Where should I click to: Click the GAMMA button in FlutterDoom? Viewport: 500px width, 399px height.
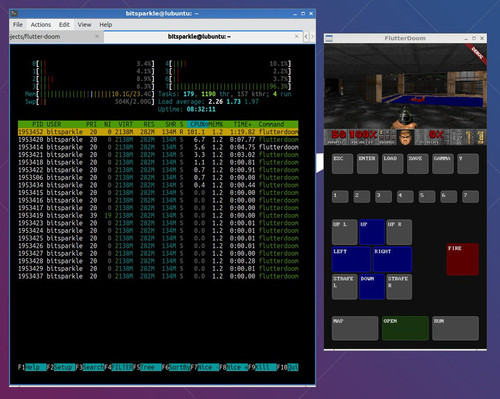(x=443, y=163)
